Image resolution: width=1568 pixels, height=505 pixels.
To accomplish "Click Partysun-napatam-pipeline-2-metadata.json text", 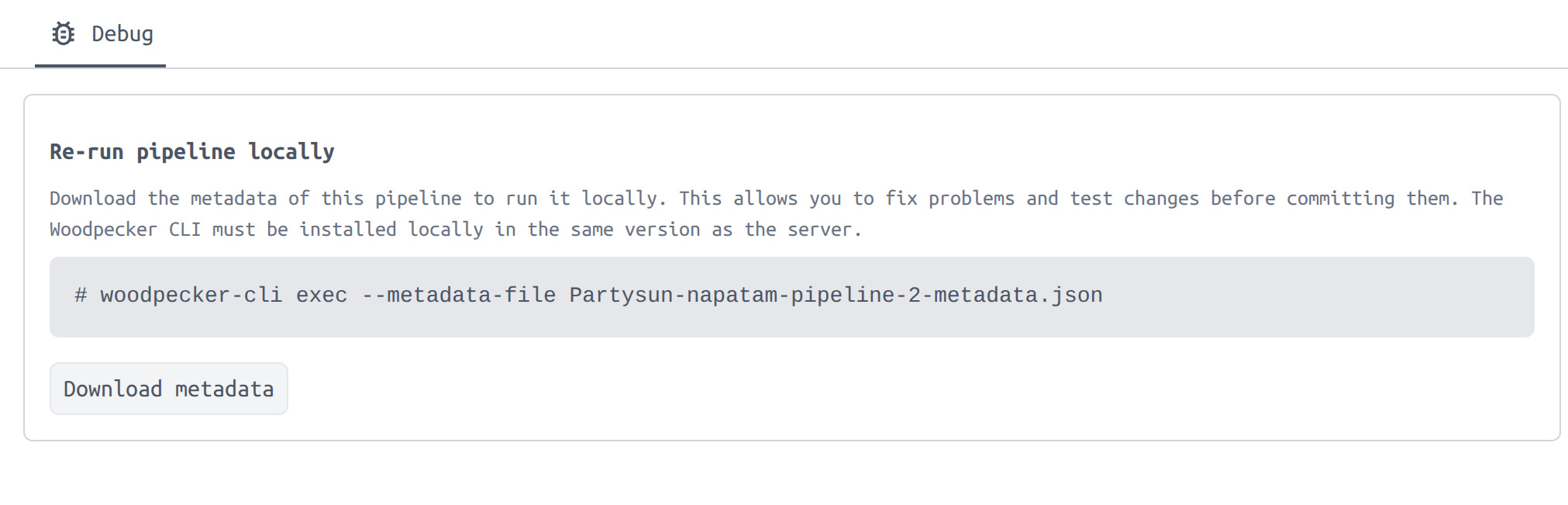I will [x=835, y=295].
